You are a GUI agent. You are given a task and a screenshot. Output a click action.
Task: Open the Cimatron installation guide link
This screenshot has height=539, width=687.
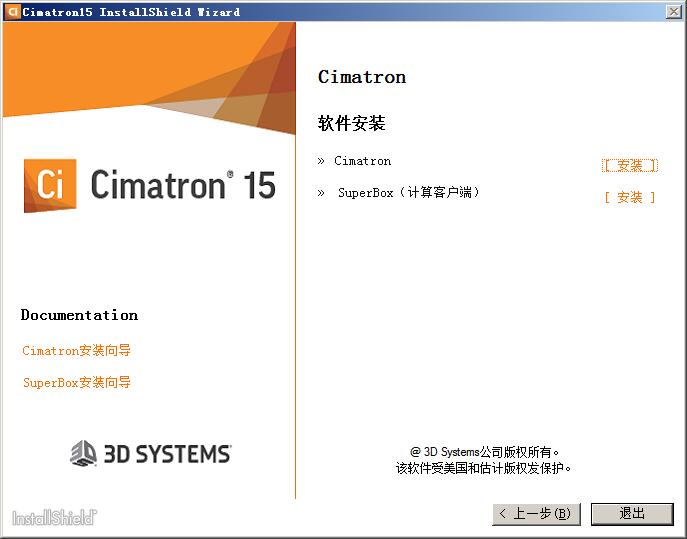[x=77, y=350]
